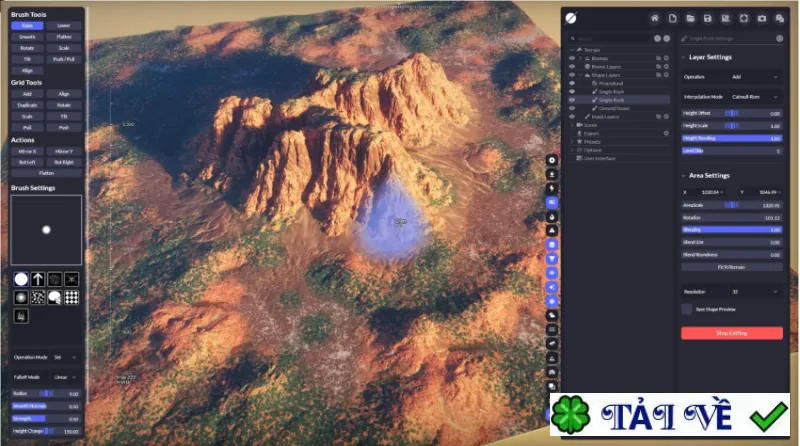Image resolution: width=800 pixels, height=446 pixels.
Task: Select the Lower brush tool
Action: click(x=64, y=26)
